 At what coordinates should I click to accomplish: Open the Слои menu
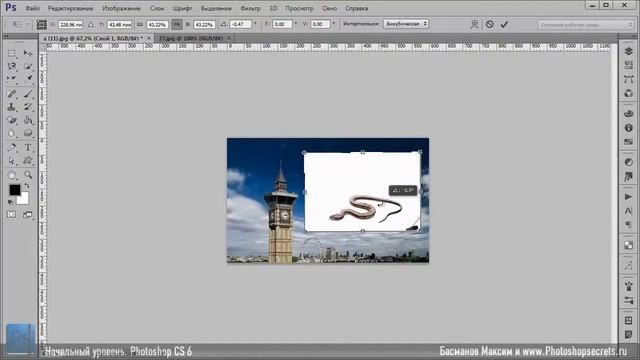(157, 8)
